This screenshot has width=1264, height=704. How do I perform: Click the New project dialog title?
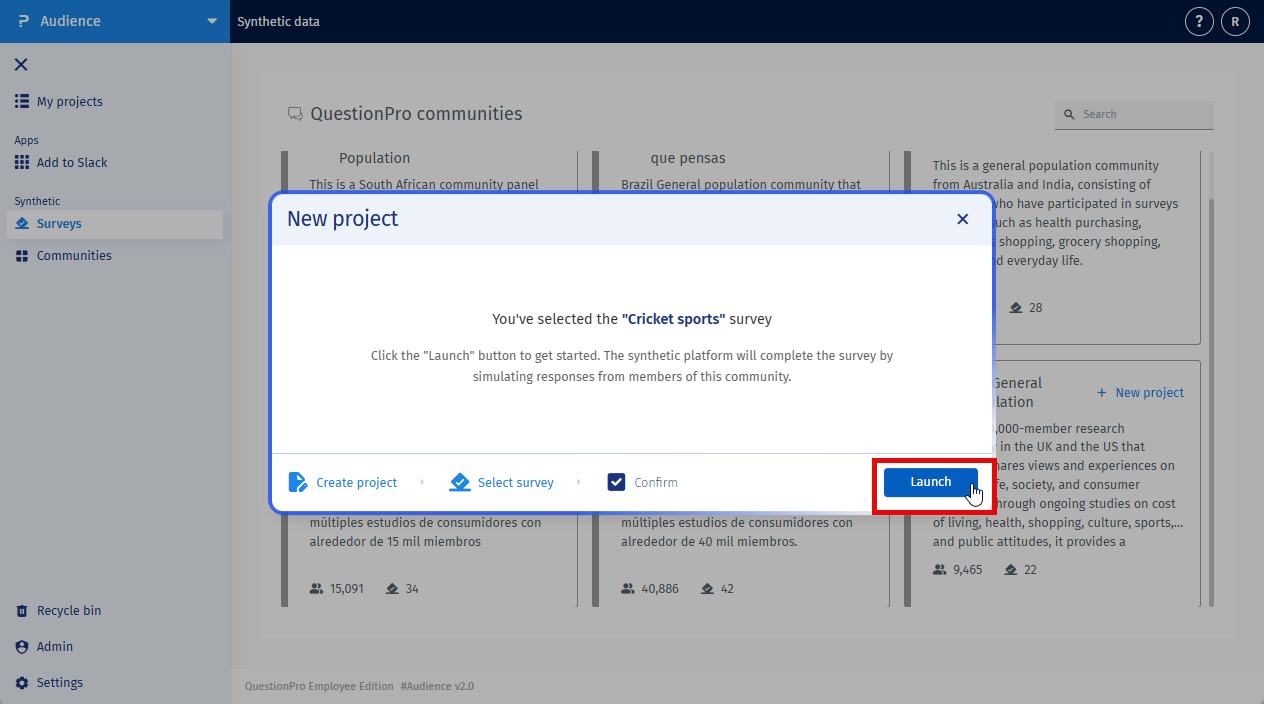[x=342, y=218]
